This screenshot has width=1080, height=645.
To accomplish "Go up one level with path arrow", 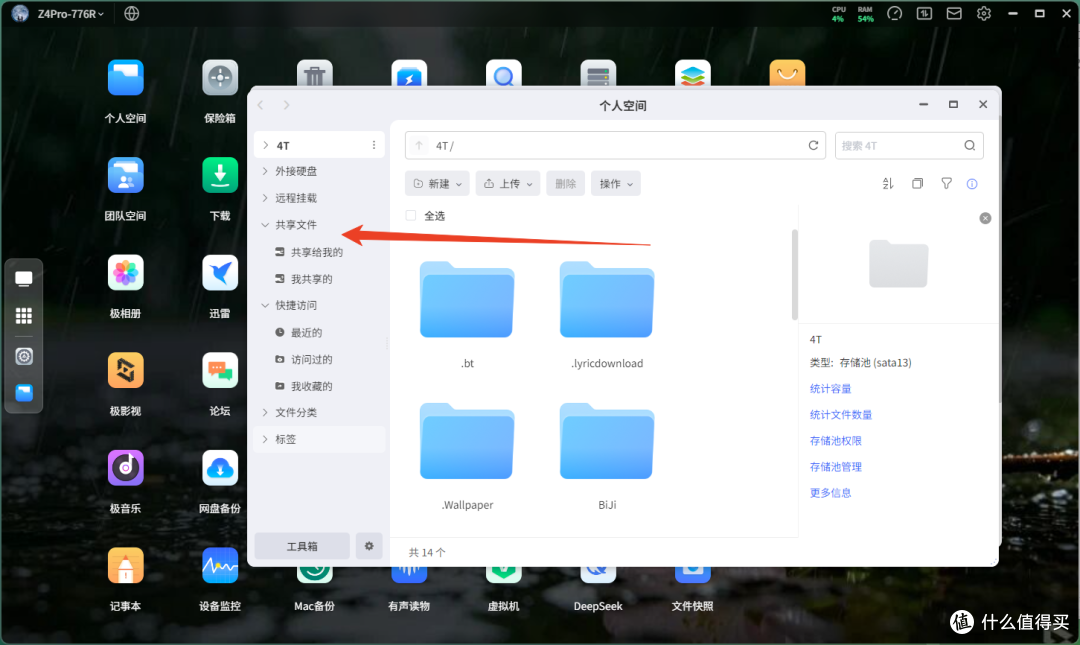I will 419,145.
